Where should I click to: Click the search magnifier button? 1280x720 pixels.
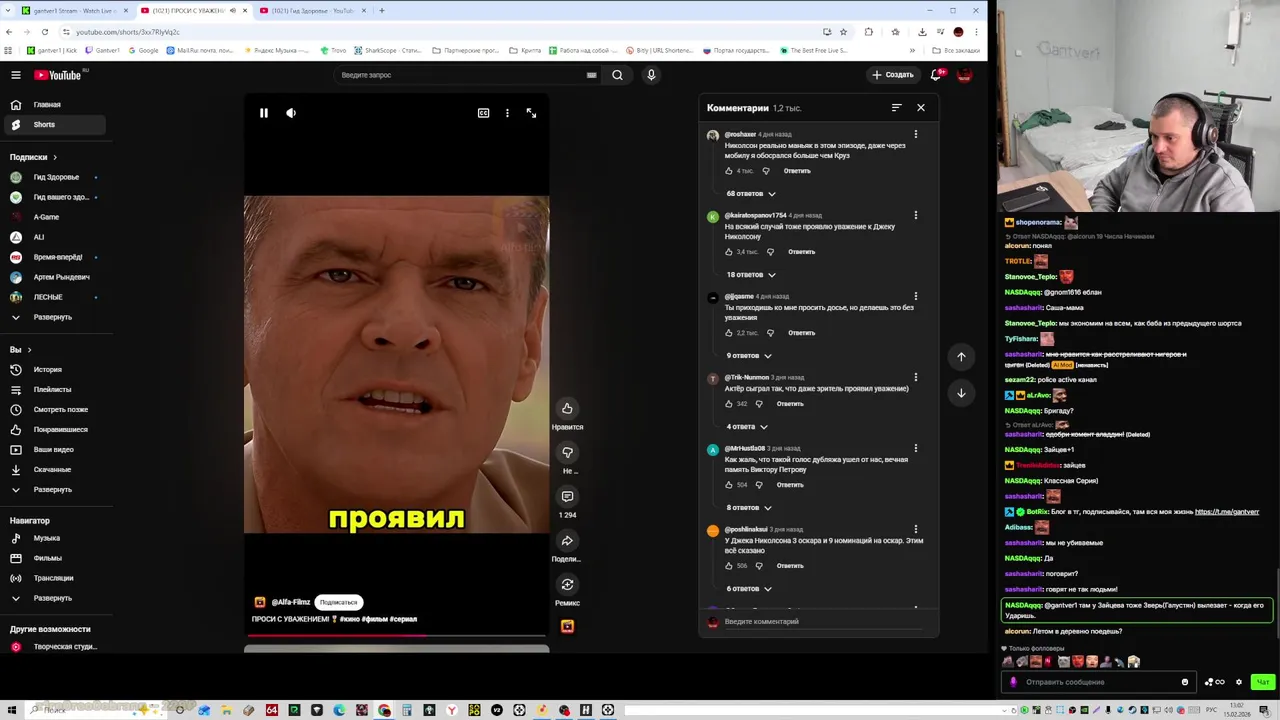pyautogui.click(x=617, y=75)
